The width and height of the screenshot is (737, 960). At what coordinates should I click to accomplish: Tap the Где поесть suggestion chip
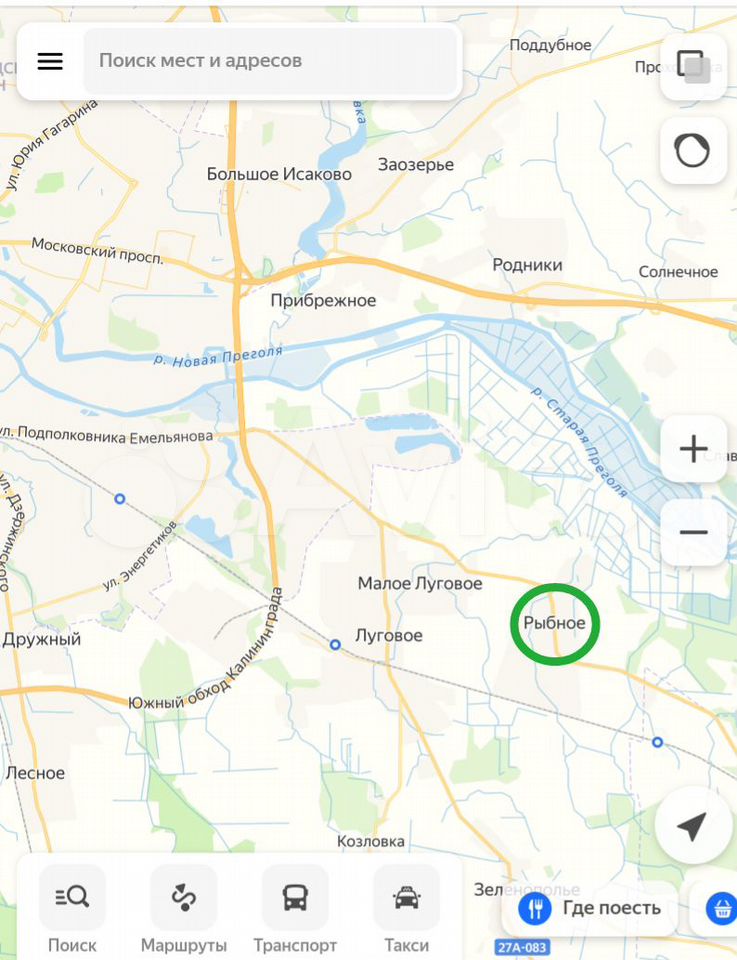(x=589, y=908)
